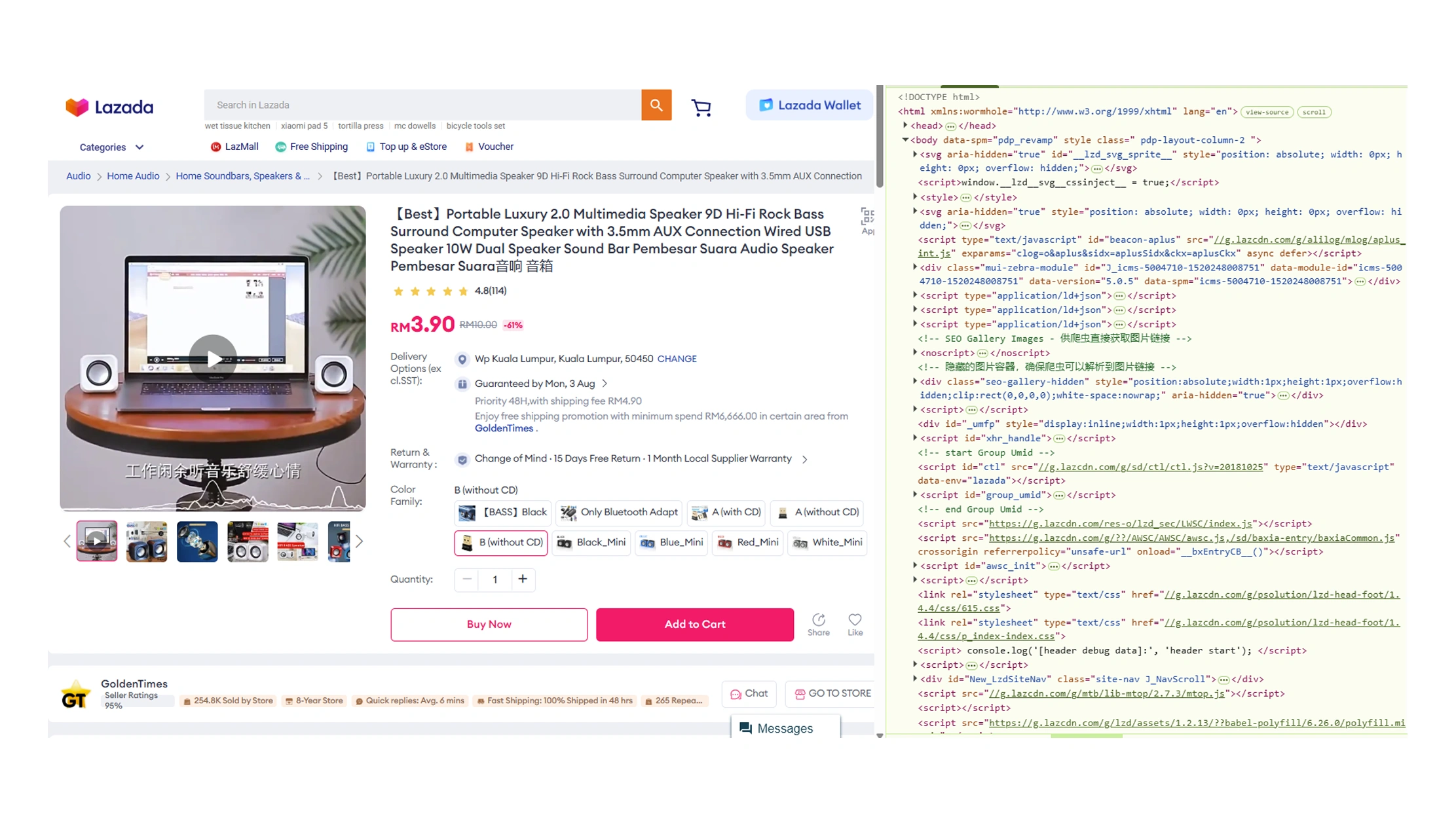
Task: Click the view-source badge in DevTools
Action: (1267, 112)
